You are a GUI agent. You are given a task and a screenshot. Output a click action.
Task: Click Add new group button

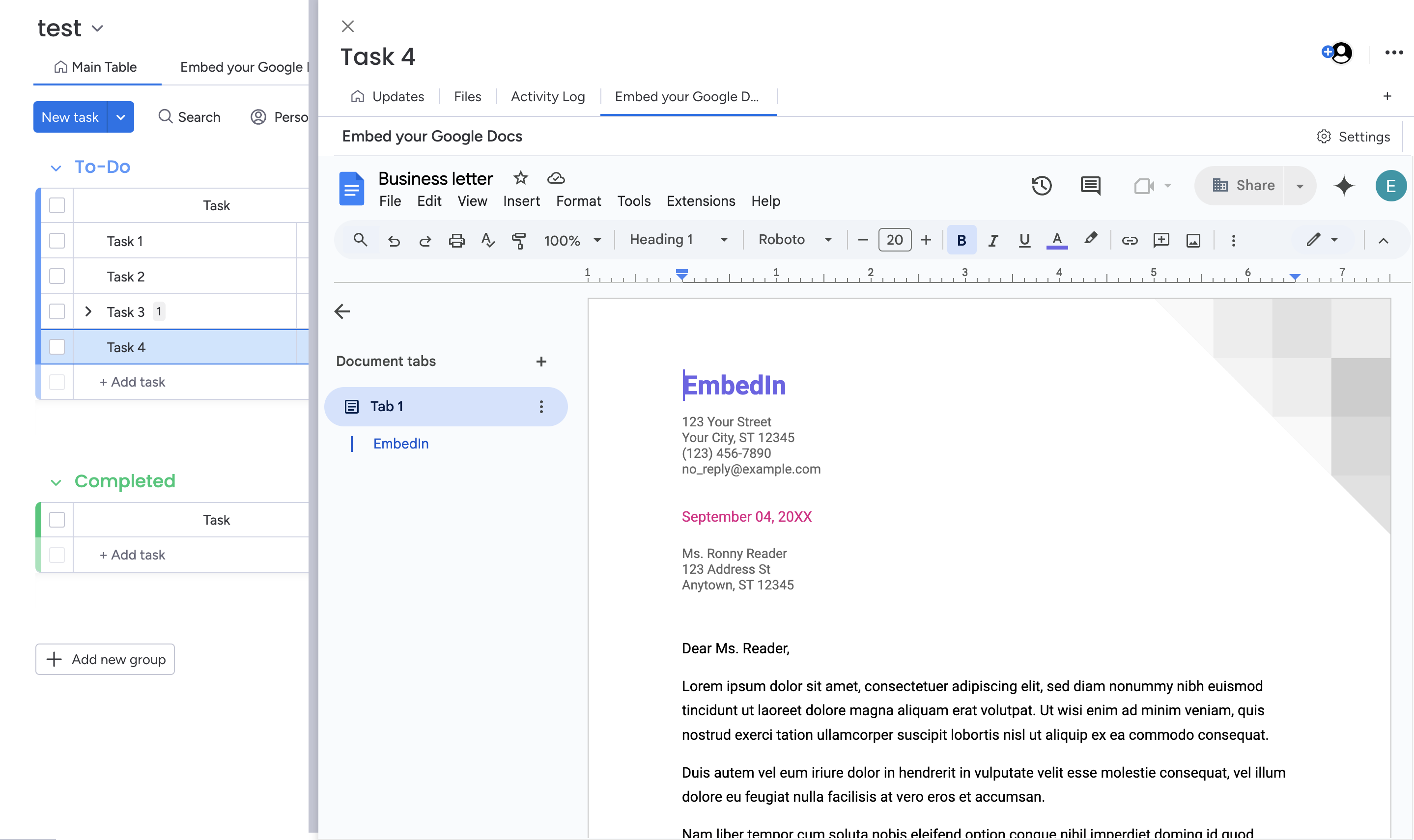pyautogui.click(x=105, y=659)
